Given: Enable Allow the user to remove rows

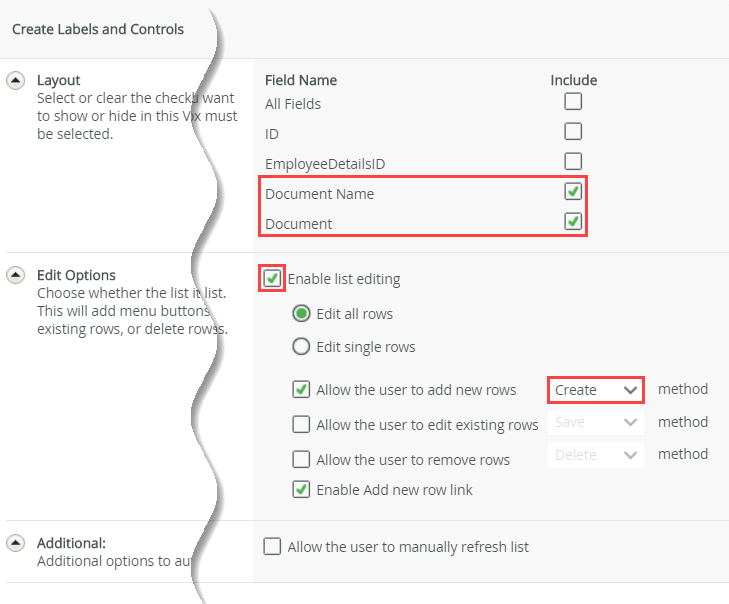Looking at the screenshot, I should (301, 459).
